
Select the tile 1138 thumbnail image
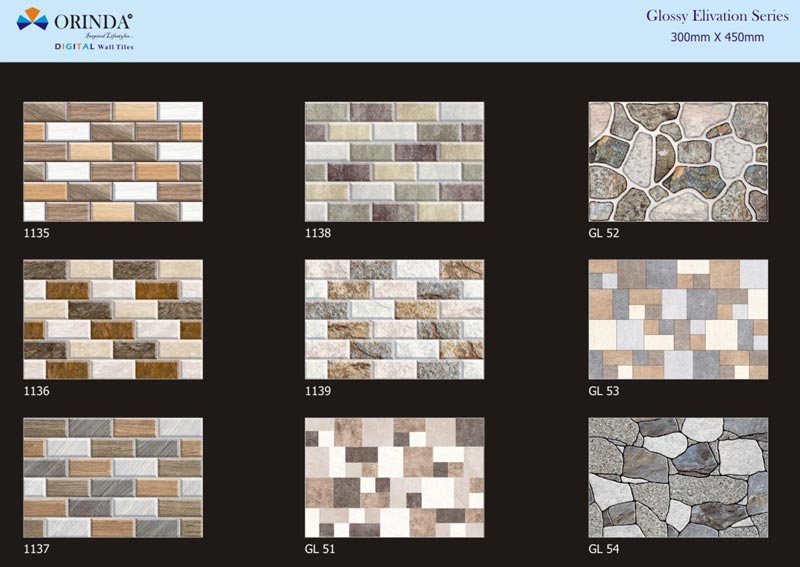[394, 161]
